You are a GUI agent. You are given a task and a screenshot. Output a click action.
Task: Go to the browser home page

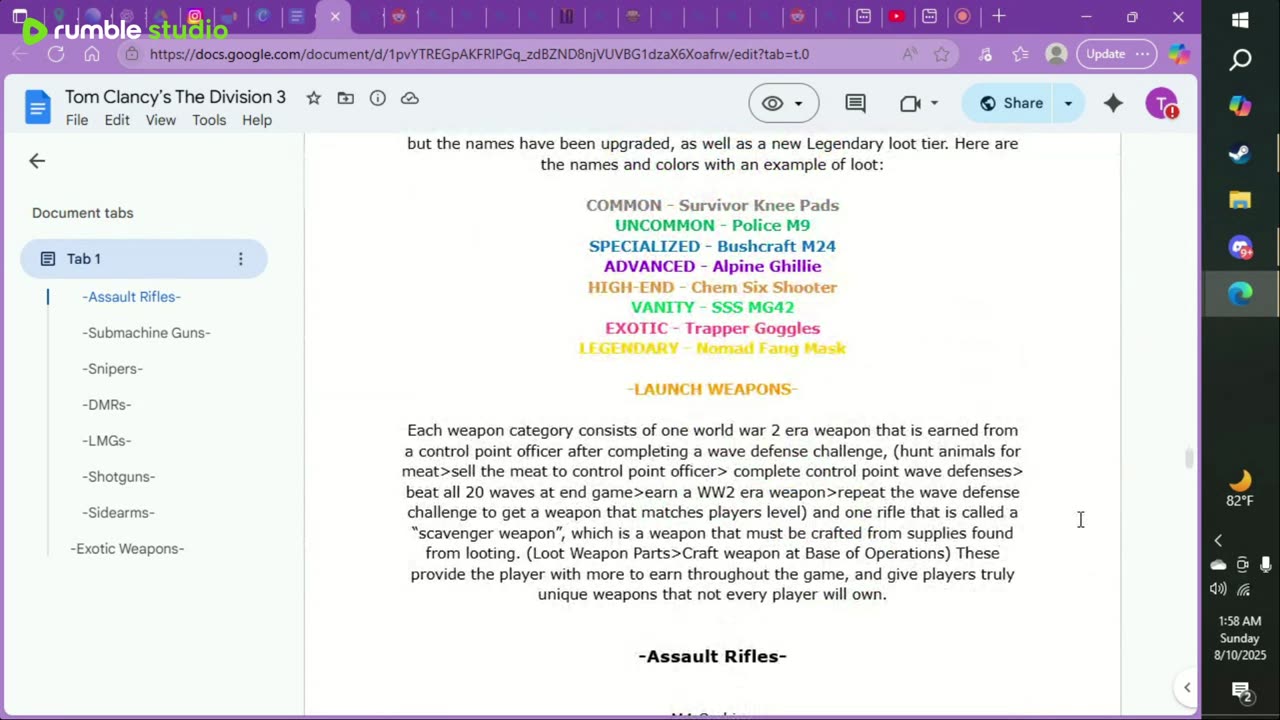[x=92, y=54]
